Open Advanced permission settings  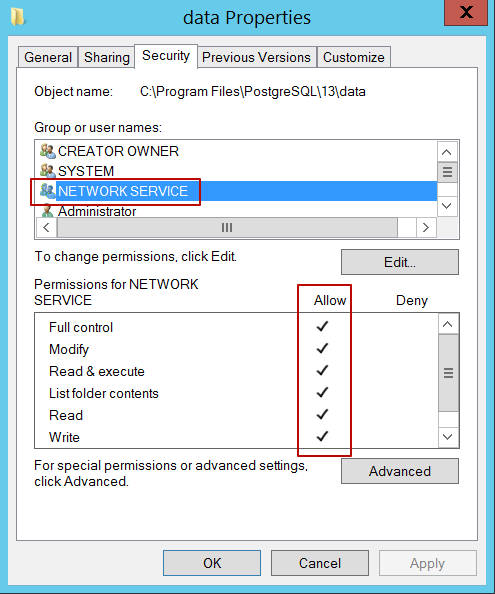click(400, 471)
